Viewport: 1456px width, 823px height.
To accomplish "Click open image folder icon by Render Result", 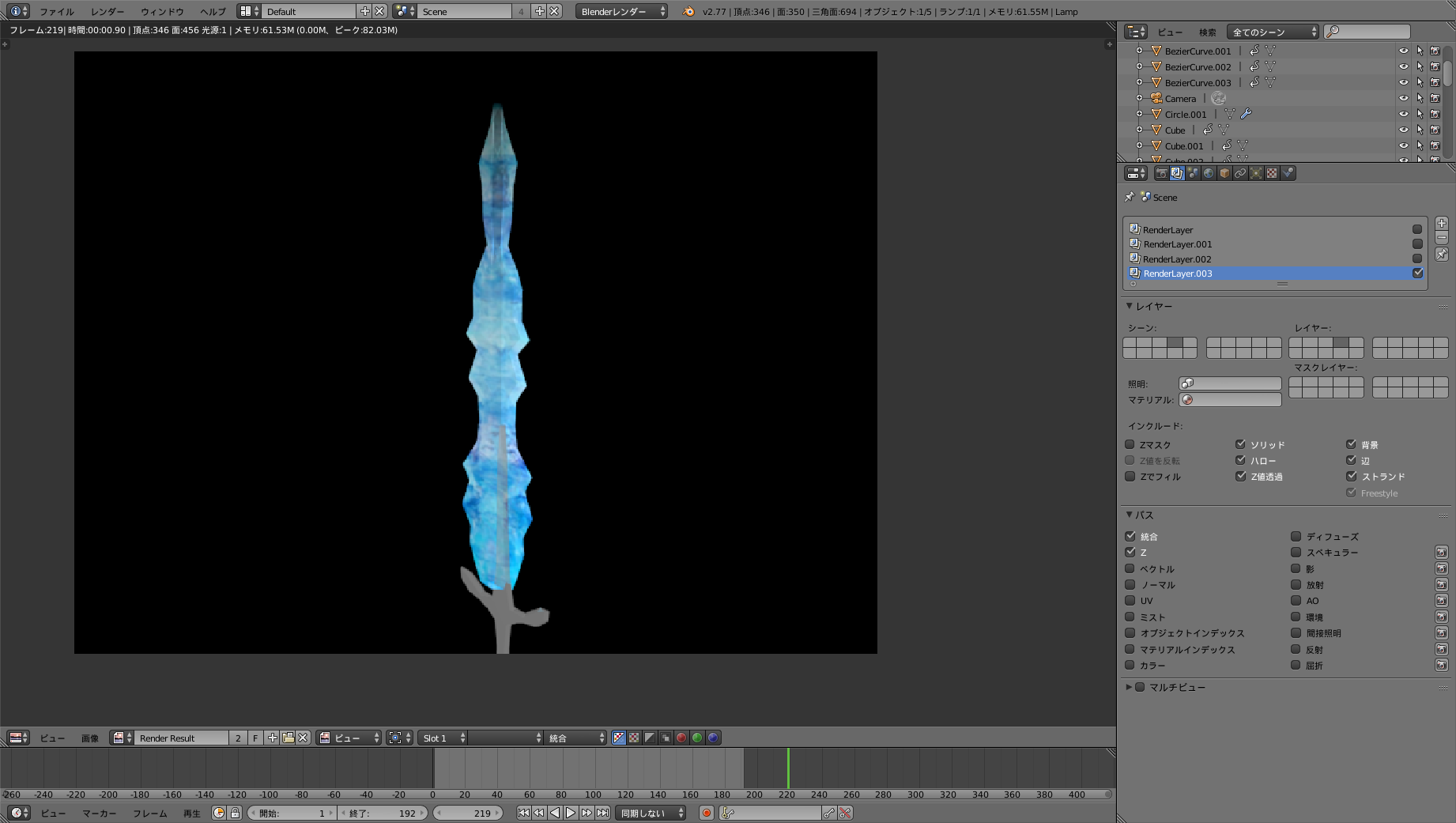I will [x=288, y=738].
